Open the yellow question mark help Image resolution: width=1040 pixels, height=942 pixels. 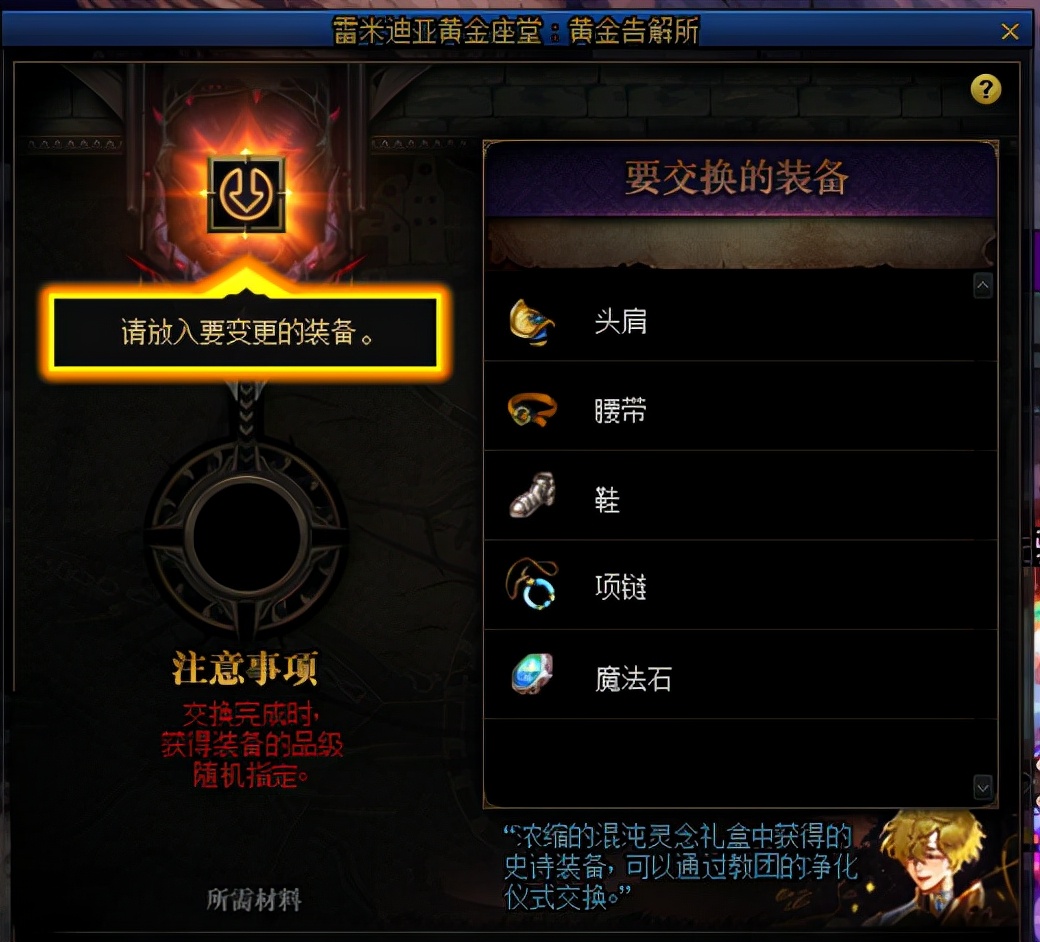986,89
